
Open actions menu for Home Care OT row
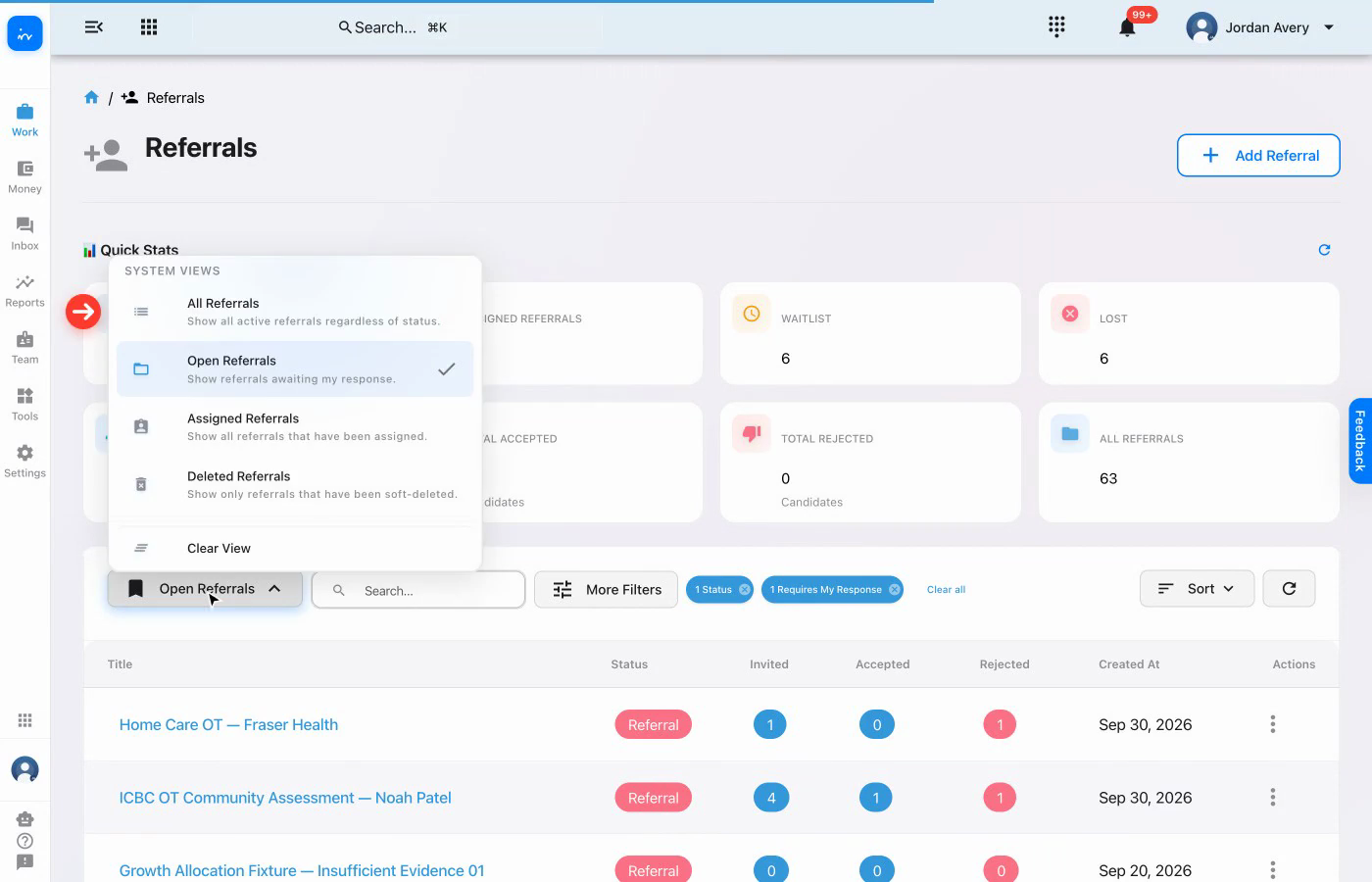tap(1273, 724)
